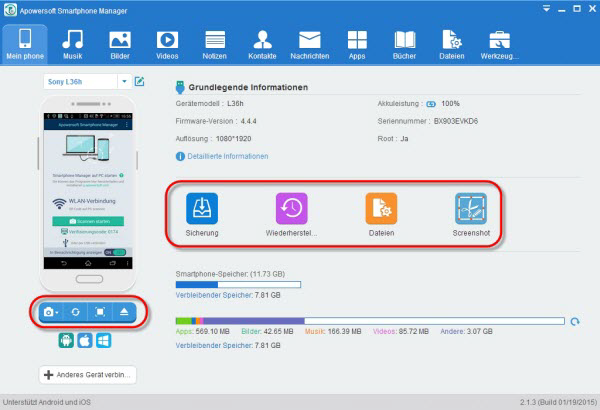Open the Bücher section
This screenshot has width=600, height=410.
[404, 44]
